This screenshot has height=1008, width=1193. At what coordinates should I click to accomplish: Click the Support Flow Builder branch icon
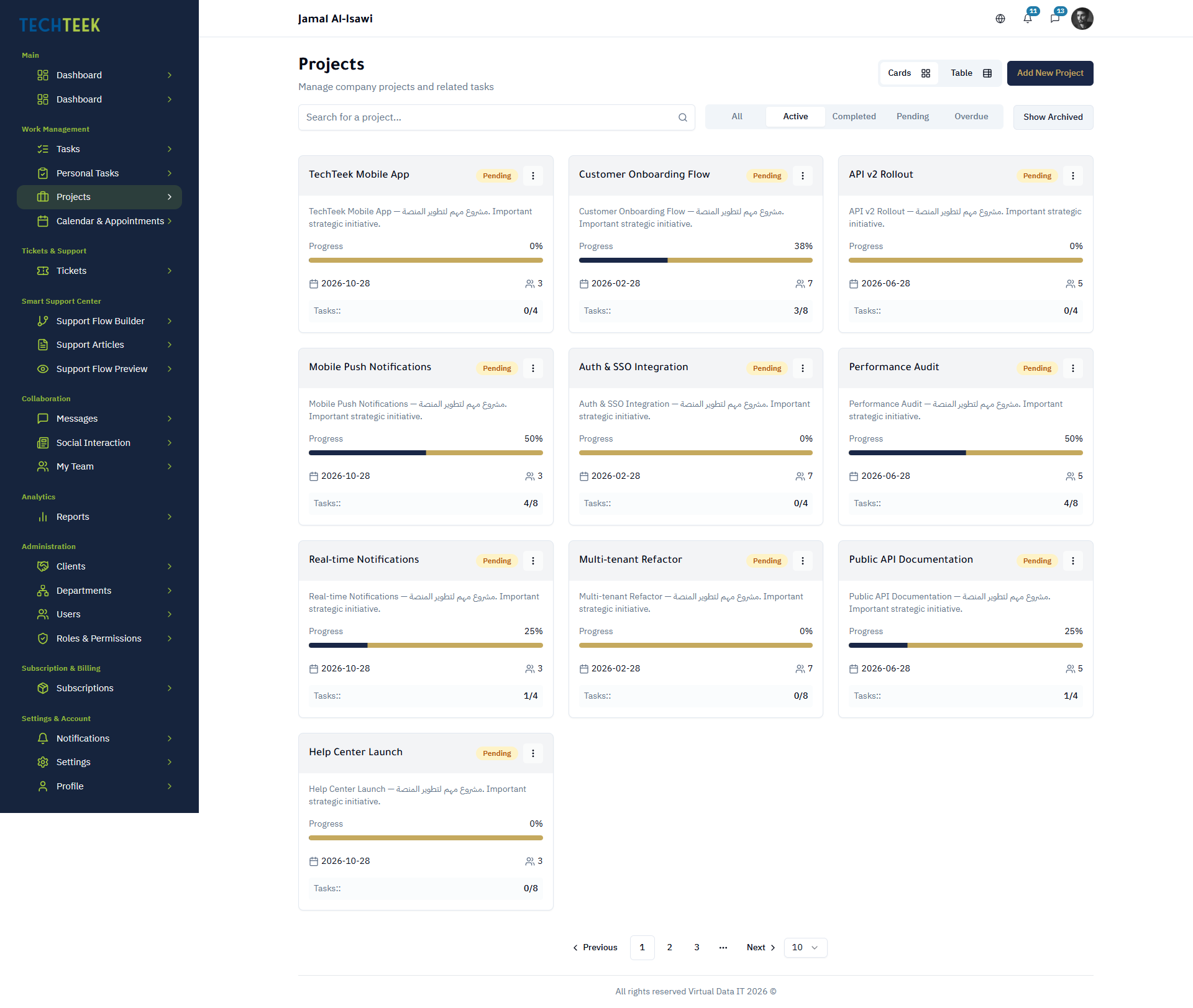pyautogui.click(x=43, y=321)
